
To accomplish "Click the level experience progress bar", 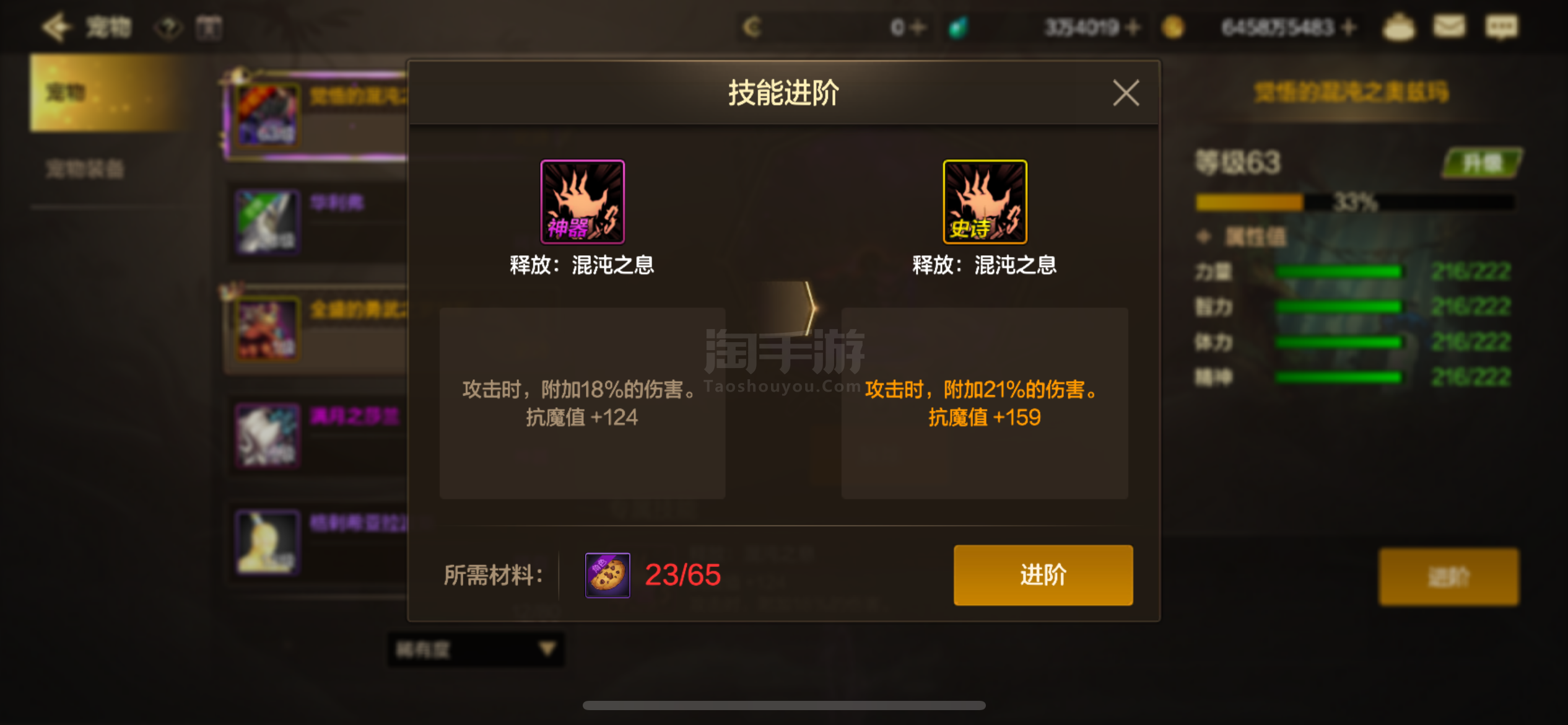I will pyautogui.click(x=1354, y=202).
